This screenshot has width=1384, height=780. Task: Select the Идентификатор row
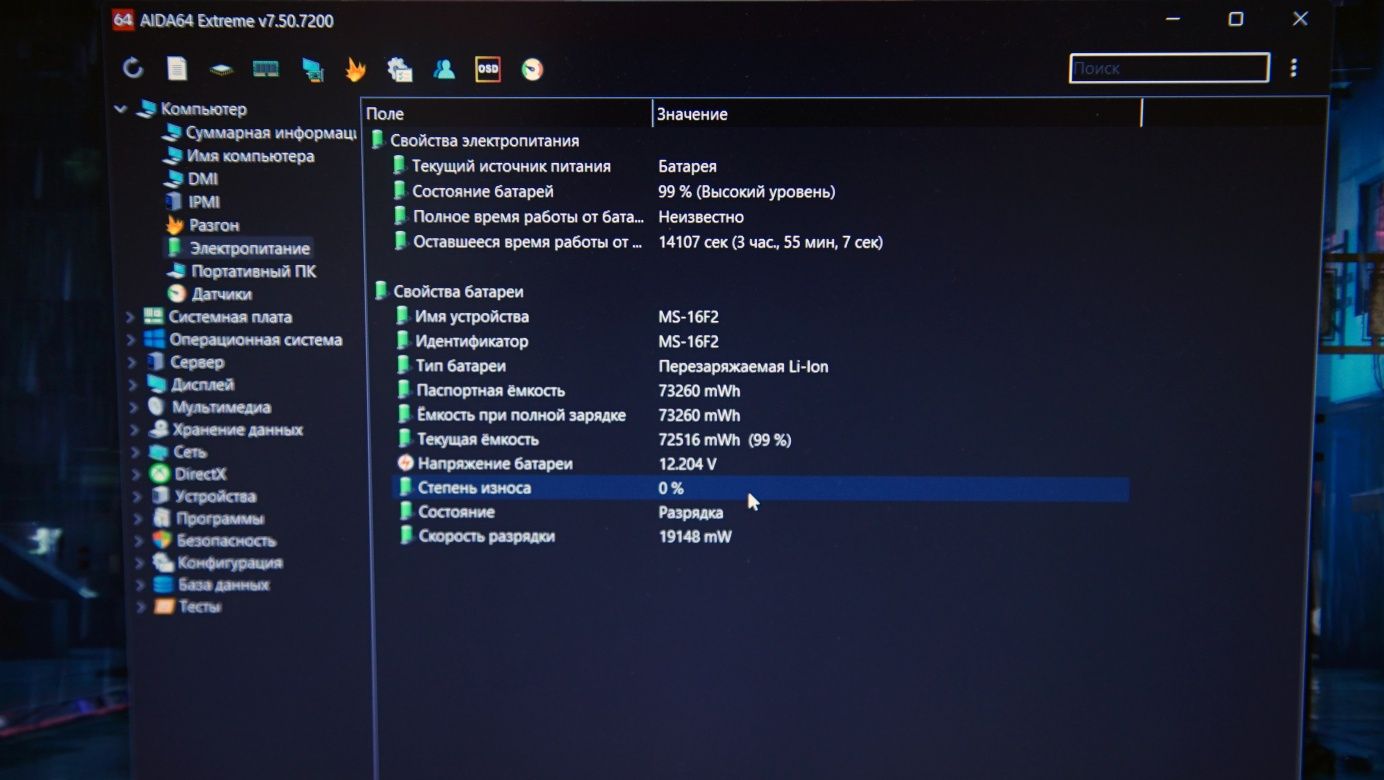(760, 341)
